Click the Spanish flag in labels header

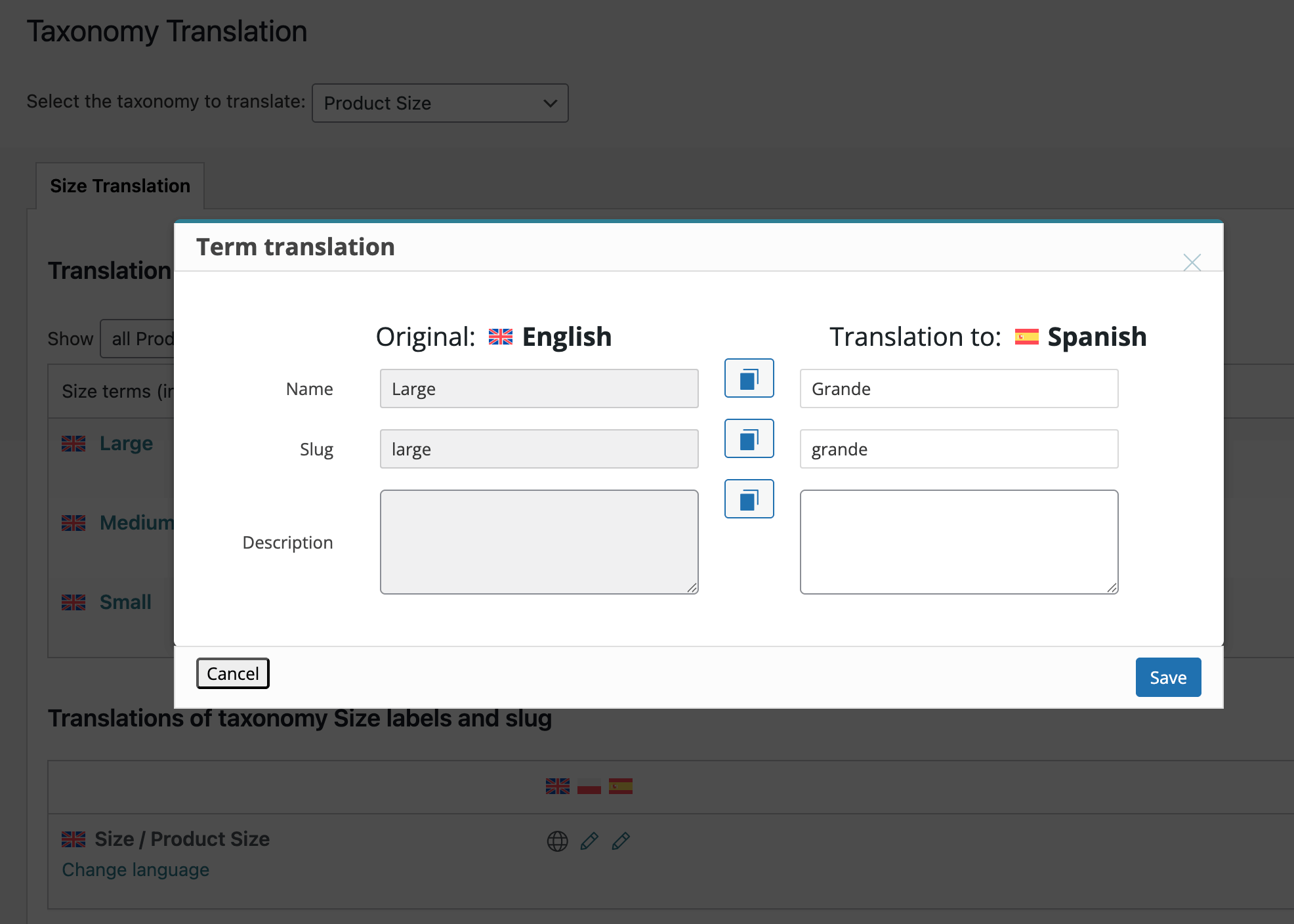tap(621, 786)
